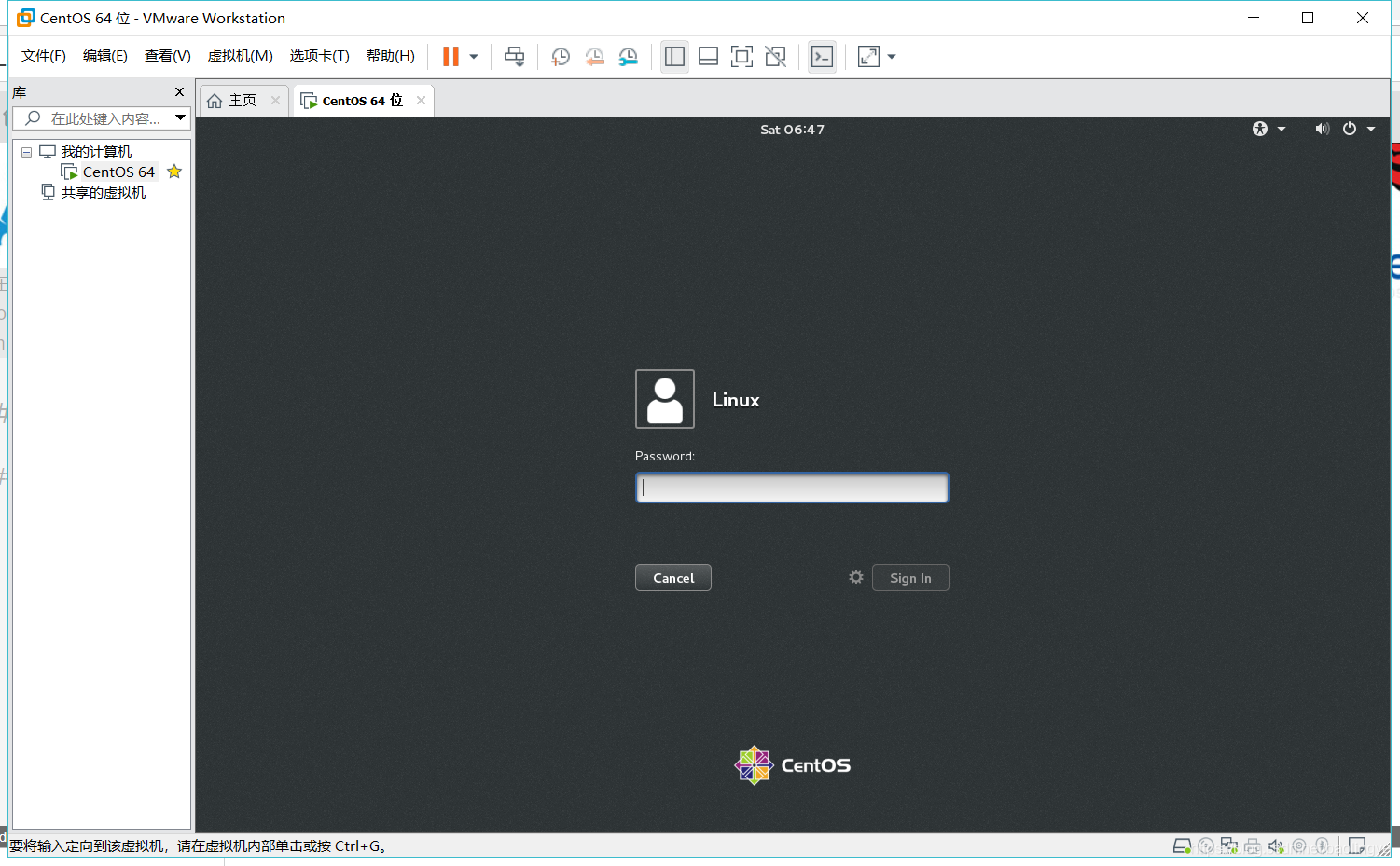Click the network adapter status icon
Viewport: 1400px width, 866px height.
[x=1229, y=846]
